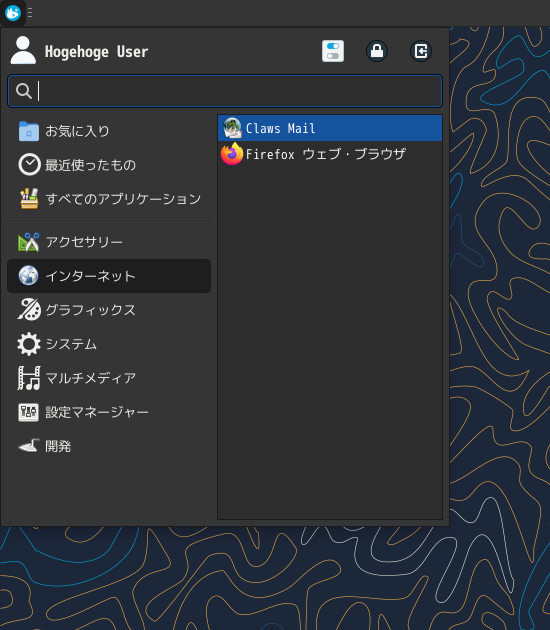The width and height of the screenshot is (550, 630).
Task: Select すべてのアプリケーション category
Action: point(109,198)
